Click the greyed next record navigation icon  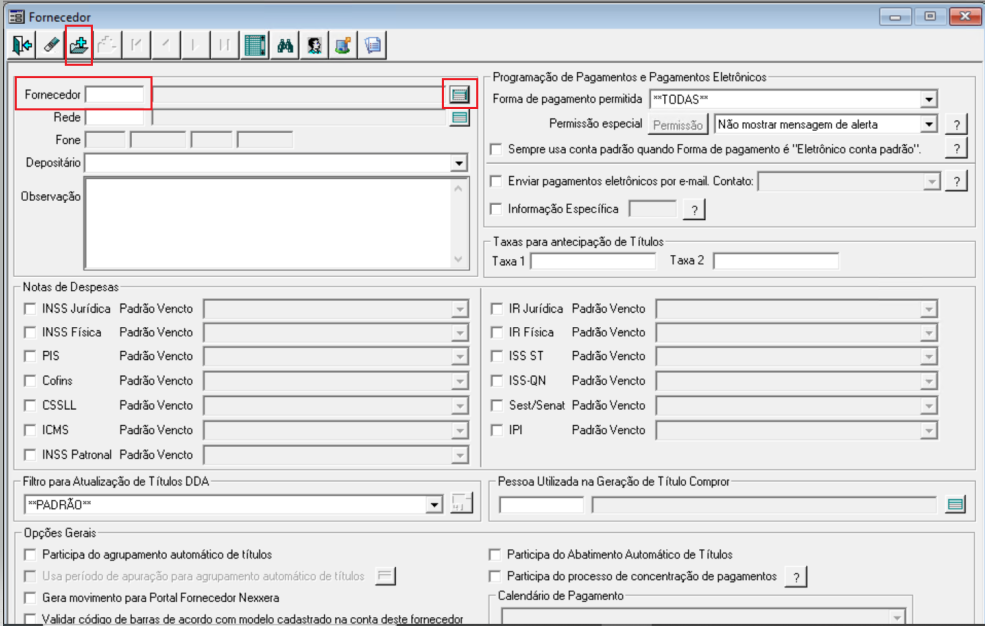pos(195,45)
